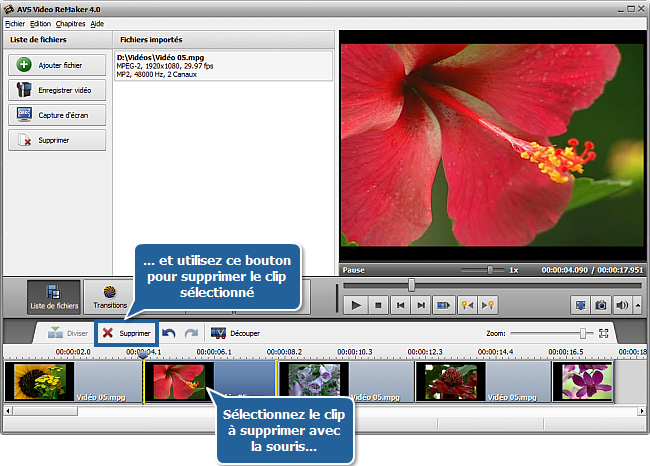Open the Chapitres menu
Image resolution: width=650 pixels, height=466 pixels.
[70, 23]
